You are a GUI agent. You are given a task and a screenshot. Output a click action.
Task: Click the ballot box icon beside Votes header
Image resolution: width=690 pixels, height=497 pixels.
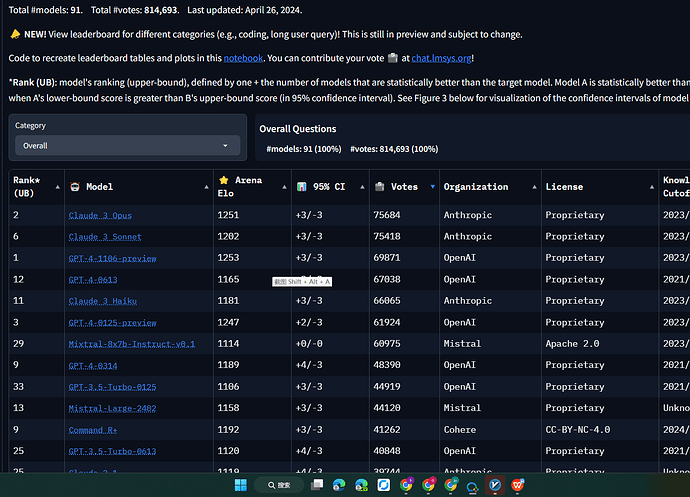coord(379,187)
